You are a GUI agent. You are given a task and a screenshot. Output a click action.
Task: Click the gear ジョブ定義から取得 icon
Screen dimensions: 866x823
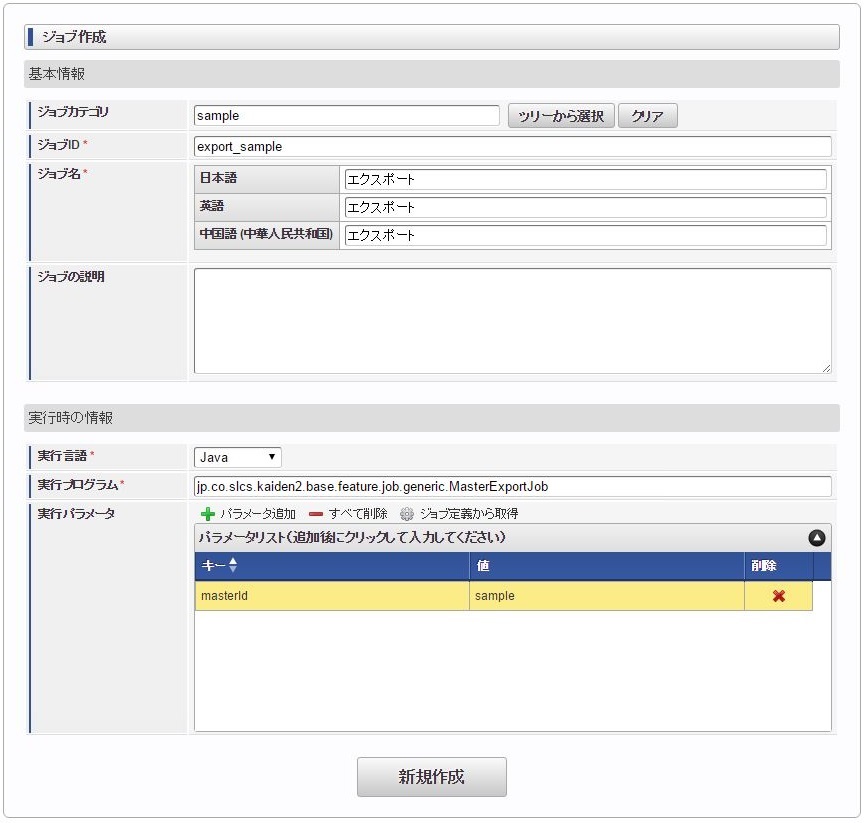(x=406, y=514)
